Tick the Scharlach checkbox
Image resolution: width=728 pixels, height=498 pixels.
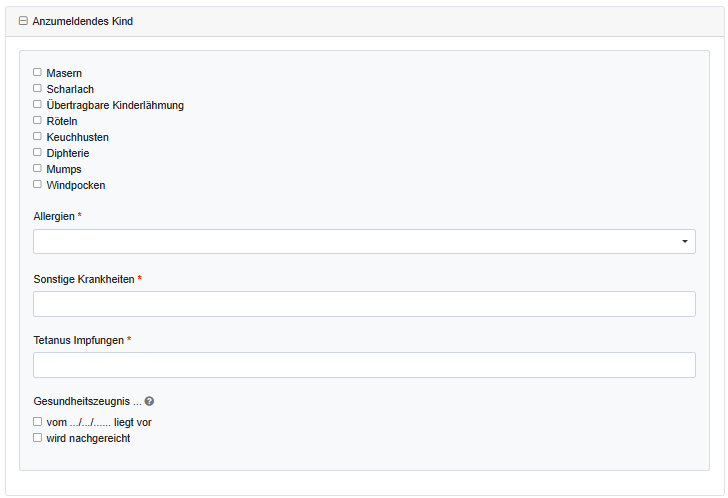[x=37, y=88]
